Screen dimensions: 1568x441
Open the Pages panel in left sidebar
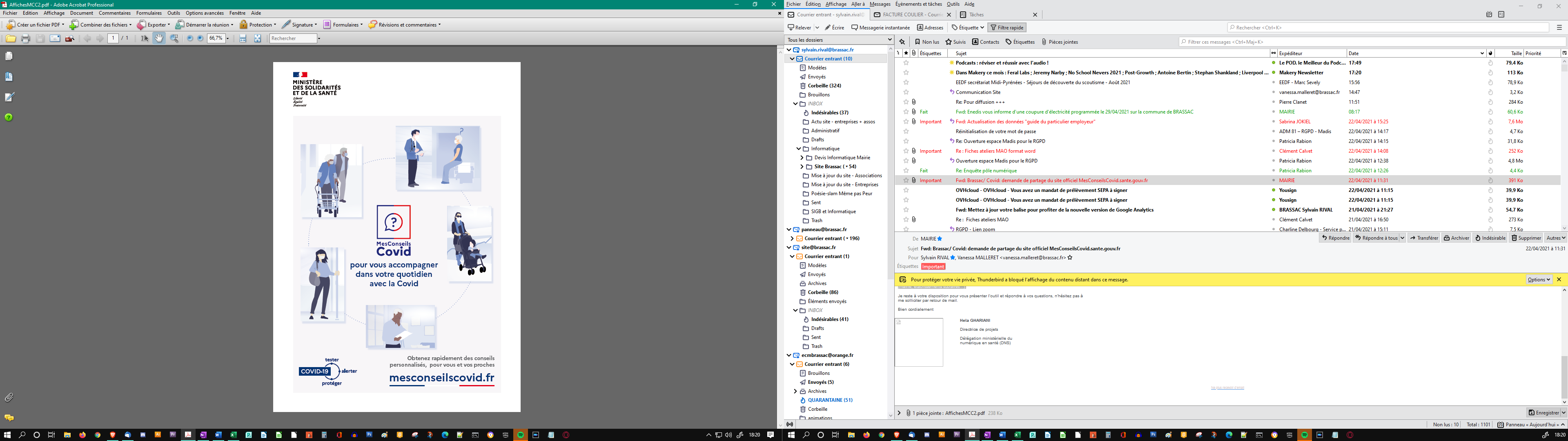point(9,56)
